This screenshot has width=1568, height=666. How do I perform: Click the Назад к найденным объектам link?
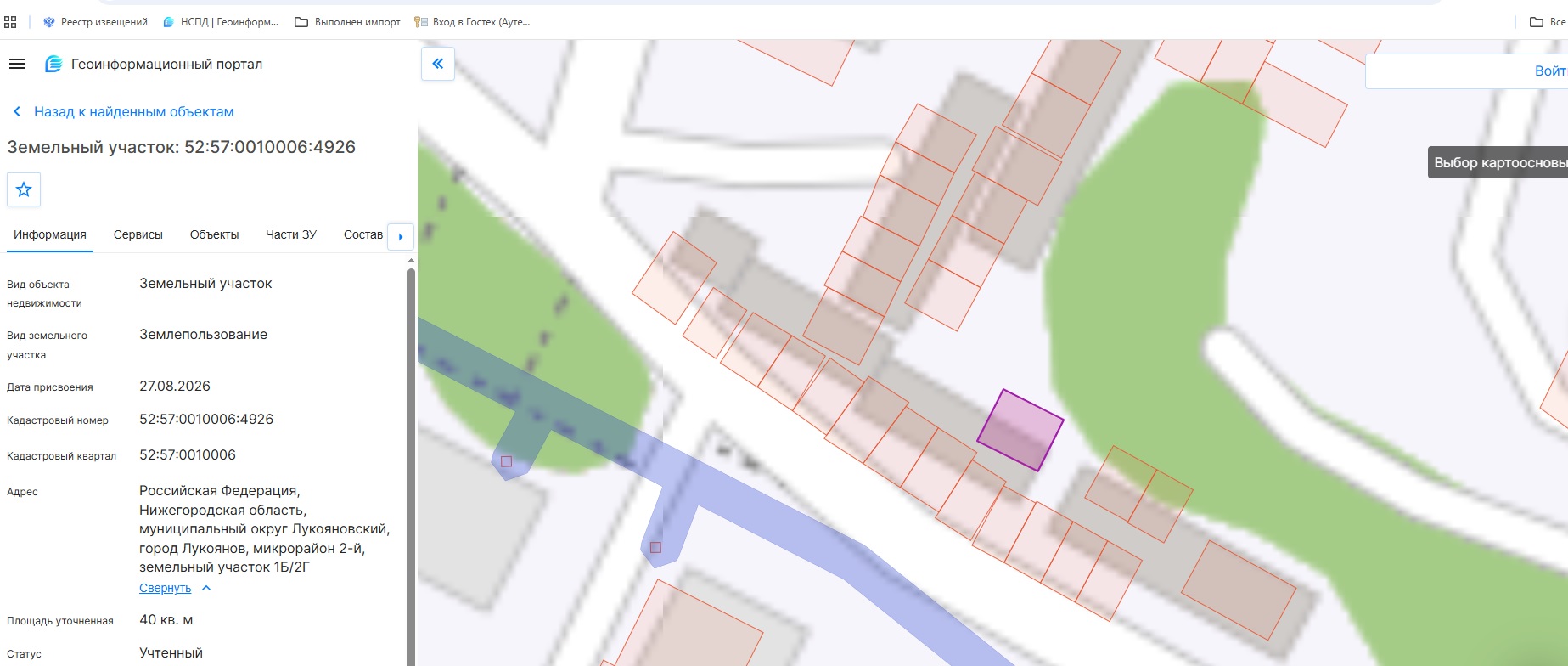tap(134, 111)
